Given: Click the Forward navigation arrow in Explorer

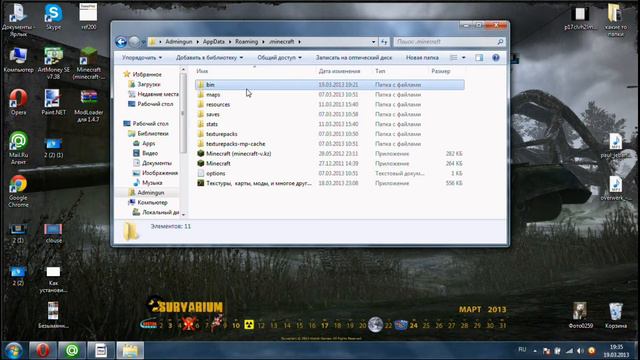Looking at the screenshot, I should coord(134,42).
